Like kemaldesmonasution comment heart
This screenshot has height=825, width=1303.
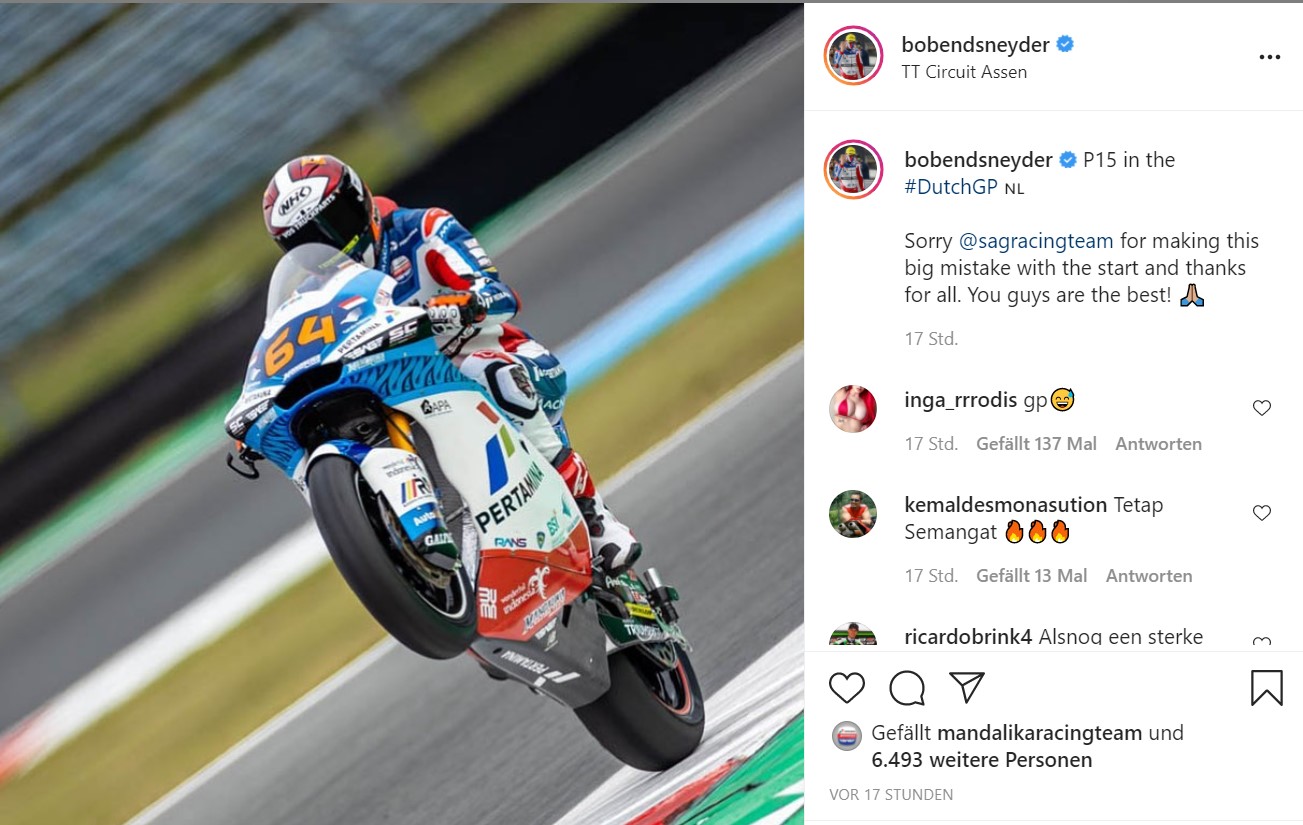(1262, 513)
